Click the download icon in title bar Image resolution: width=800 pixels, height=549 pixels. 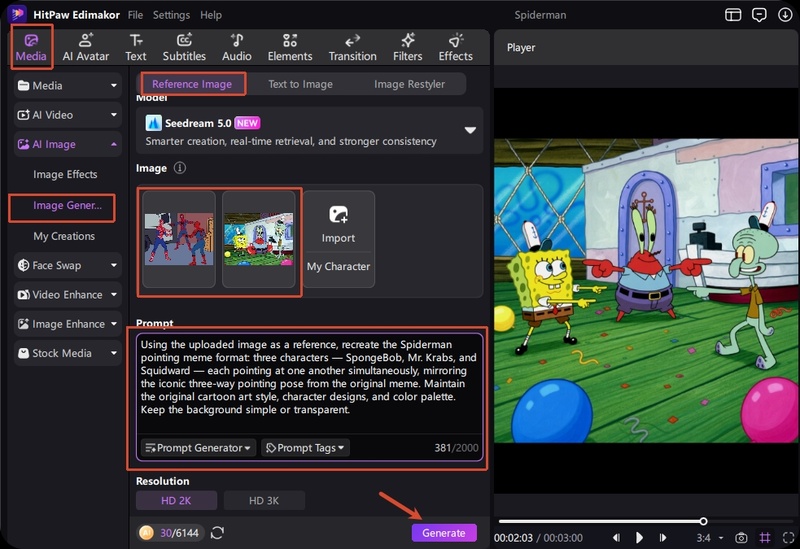point(785,15)
